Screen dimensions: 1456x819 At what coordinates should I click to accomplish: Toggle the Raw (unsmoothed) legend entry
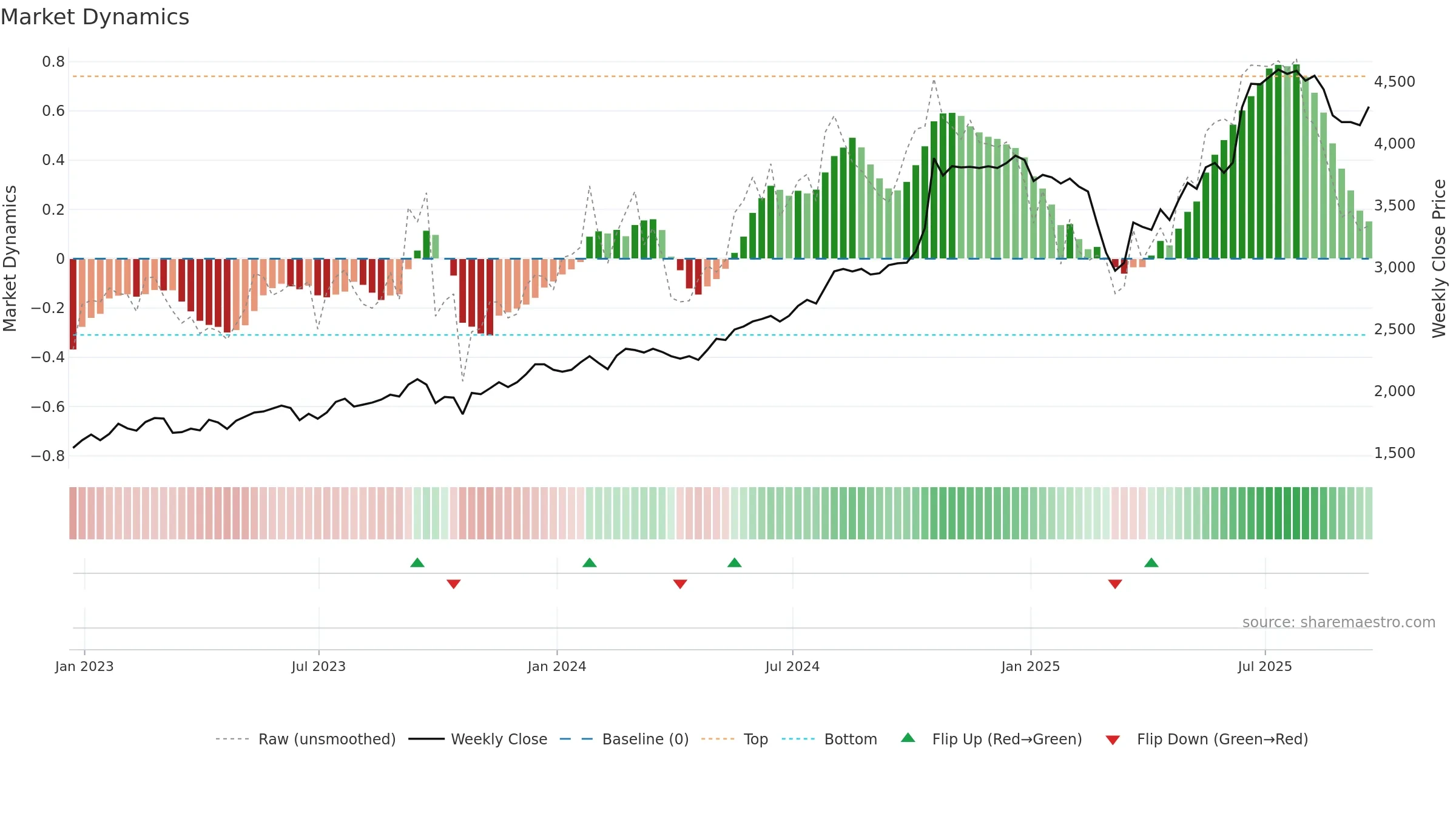click(305, 739)
